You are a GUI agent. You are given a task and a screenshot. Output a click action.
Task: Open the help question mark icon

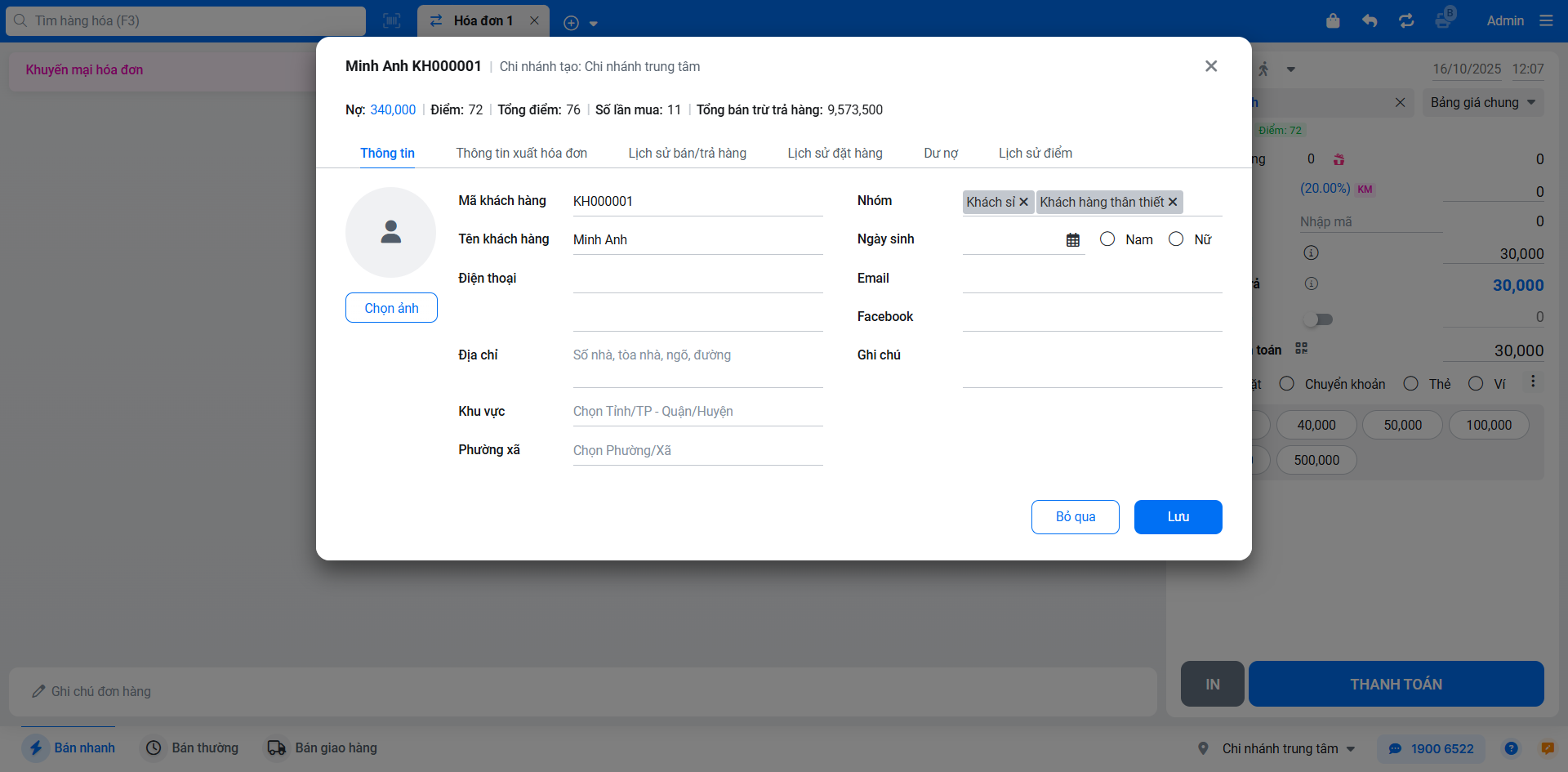pos(1512,748)
